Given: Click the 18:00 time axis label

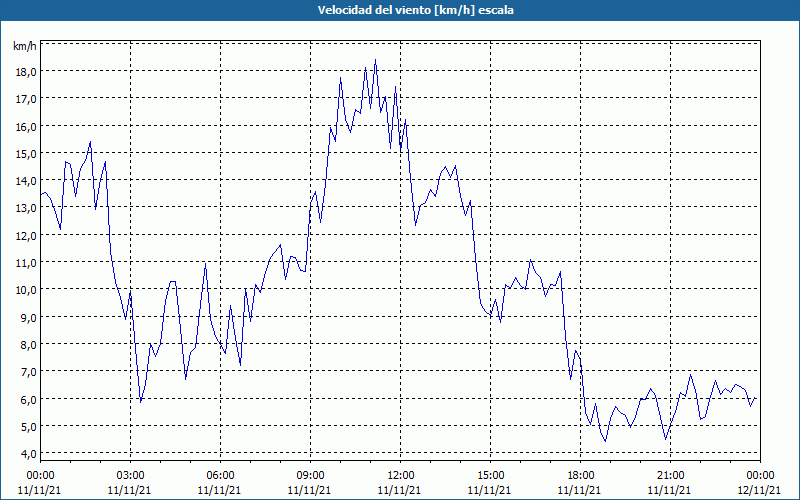Looking at the screenshot, I should click(x=580, y=476).
